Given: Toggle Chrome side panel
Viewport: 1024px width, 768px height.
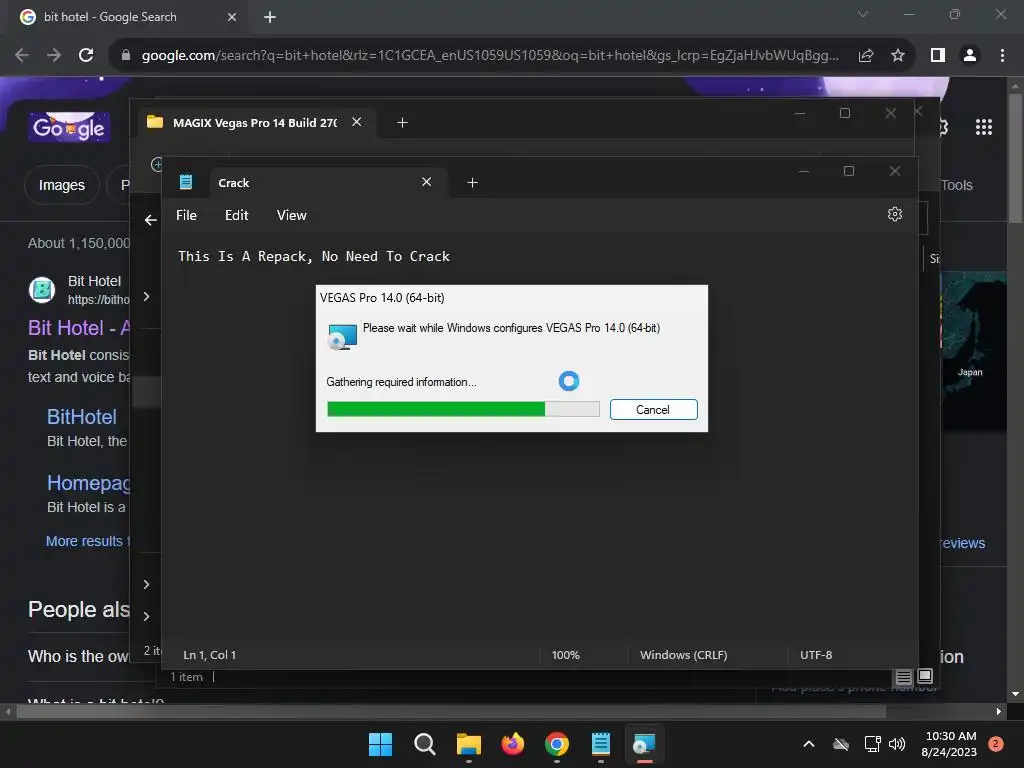Looking at the screenshot, I should tap(938, 56).
